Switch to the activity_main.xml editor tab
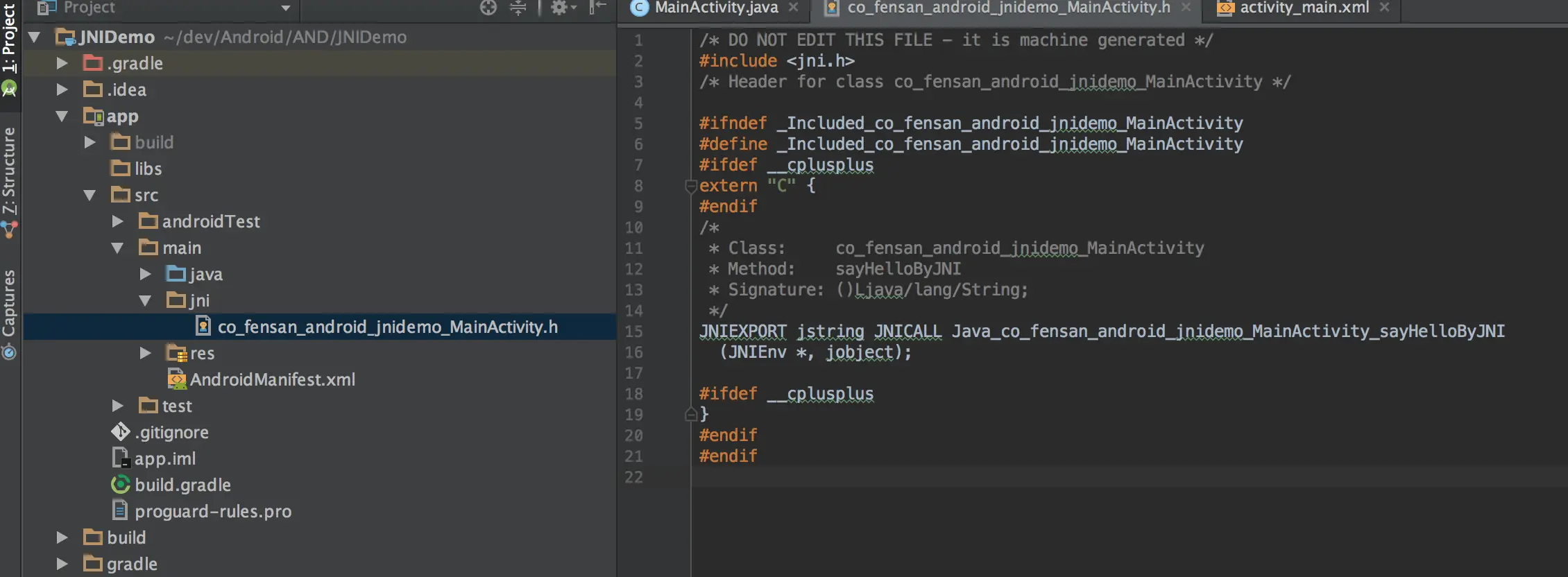Image resolution: width=1568 pixels, height=577 pixels. click(x=1304, y=8)
